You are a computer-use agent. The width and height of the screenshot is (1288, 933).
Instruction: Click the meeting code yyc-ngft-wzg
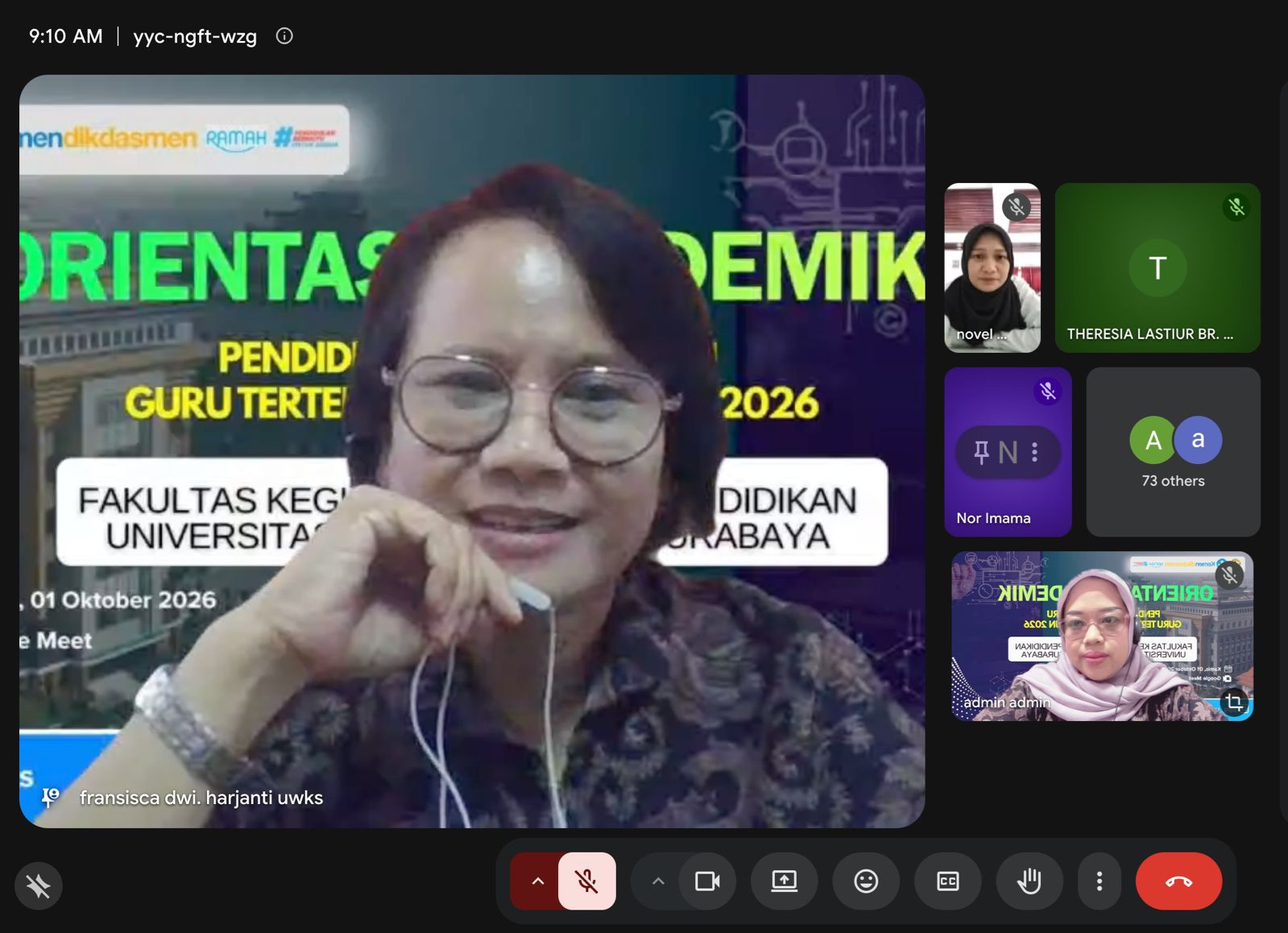coord(195,36)
